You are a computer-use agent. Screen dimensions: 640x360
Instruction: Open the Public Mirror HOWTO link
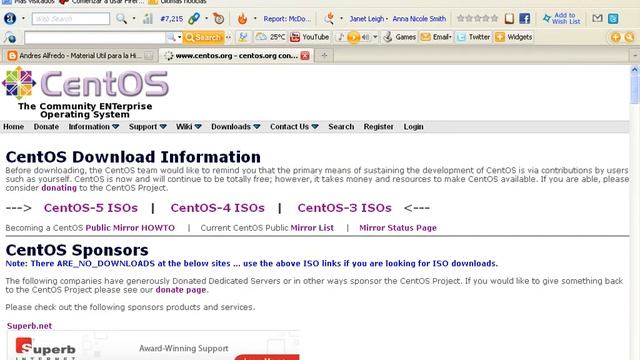130,228
